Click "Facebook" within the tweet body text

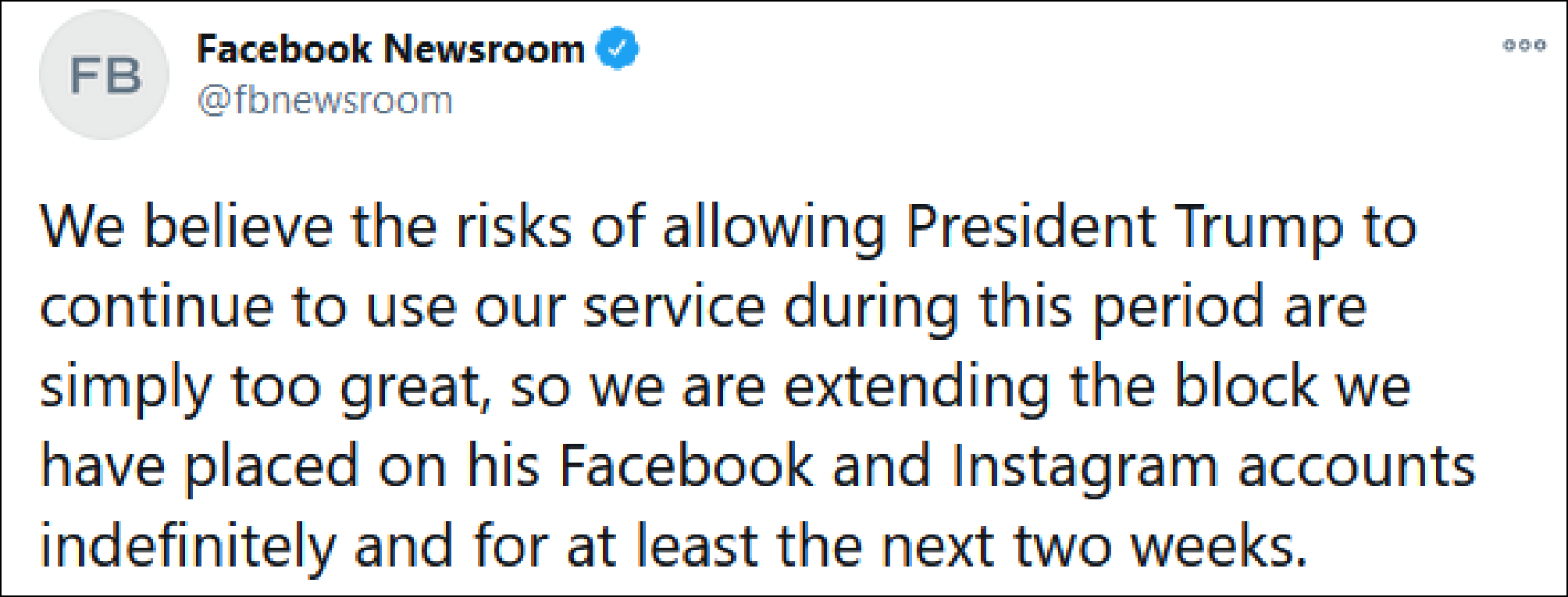click(x=686, y=465)
